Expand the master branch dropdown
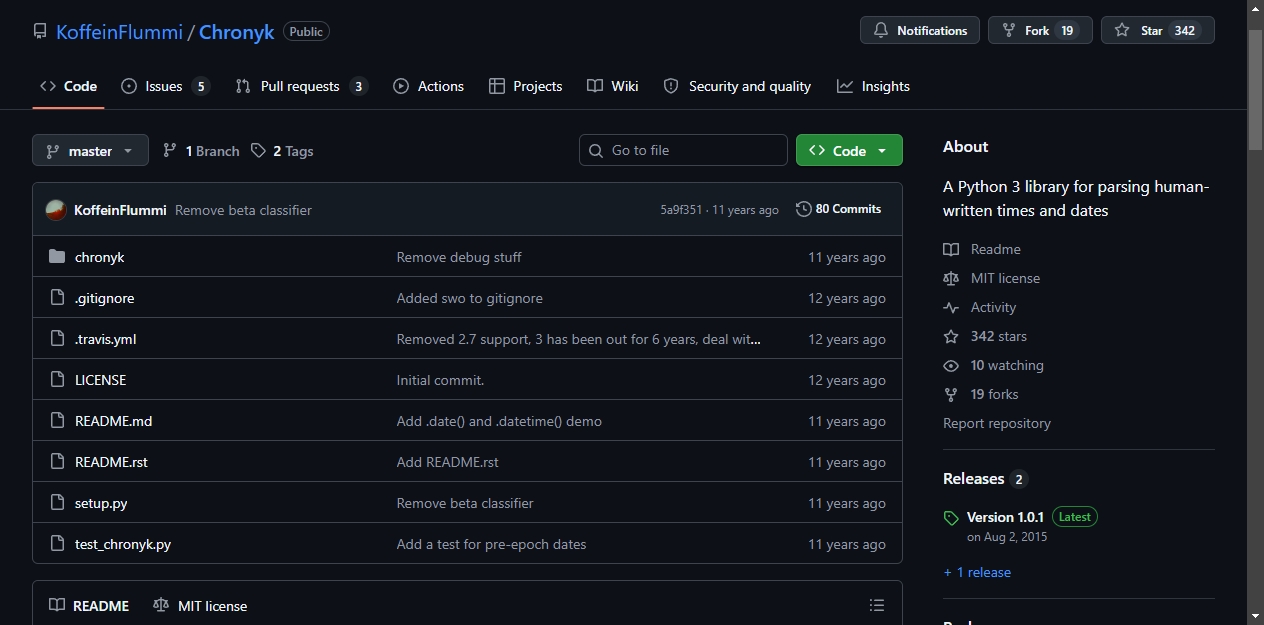1264x625 pixels. click(x=90, y=150)
